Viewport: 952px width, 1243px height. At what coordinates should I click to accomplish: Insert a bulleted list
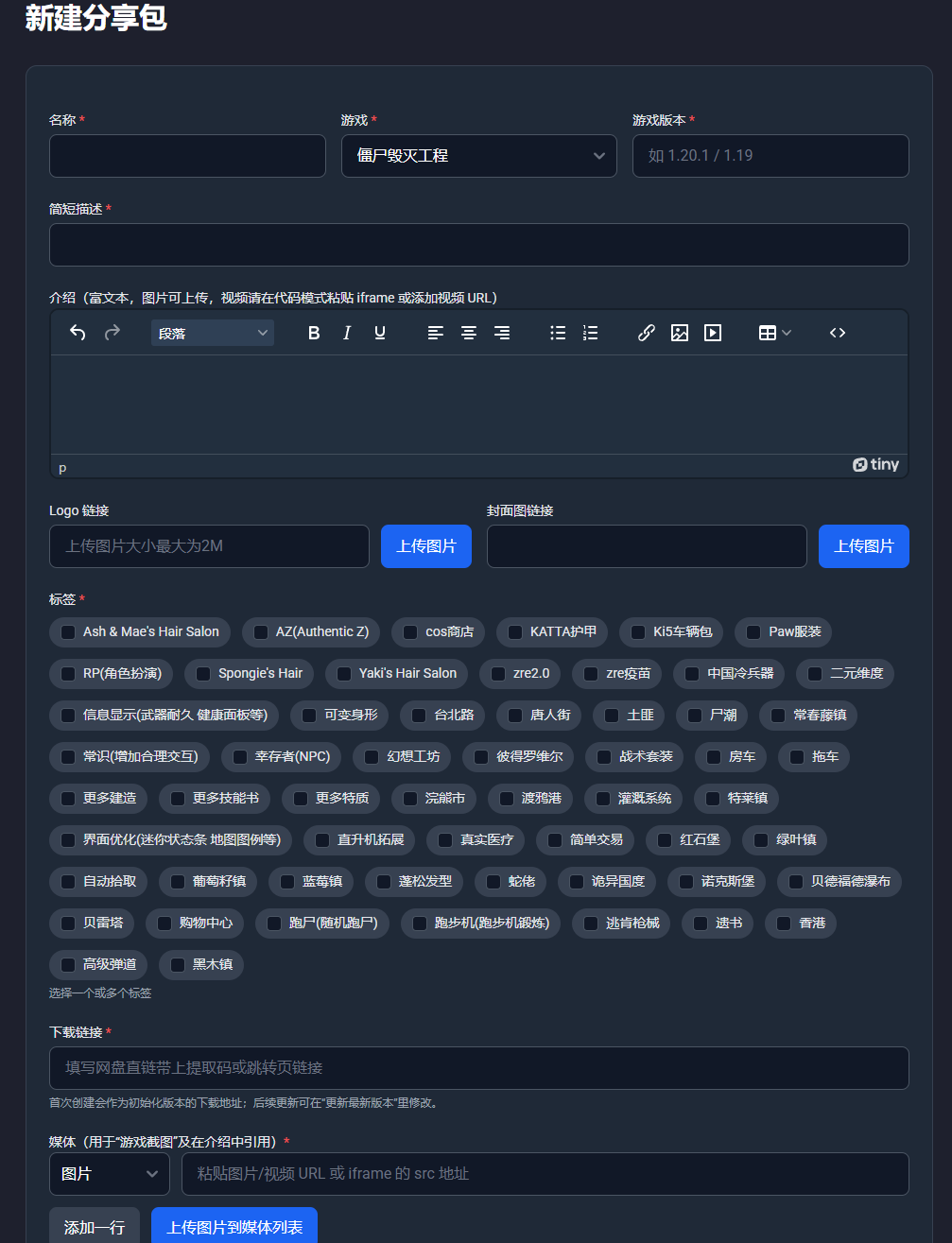[558, 333]
